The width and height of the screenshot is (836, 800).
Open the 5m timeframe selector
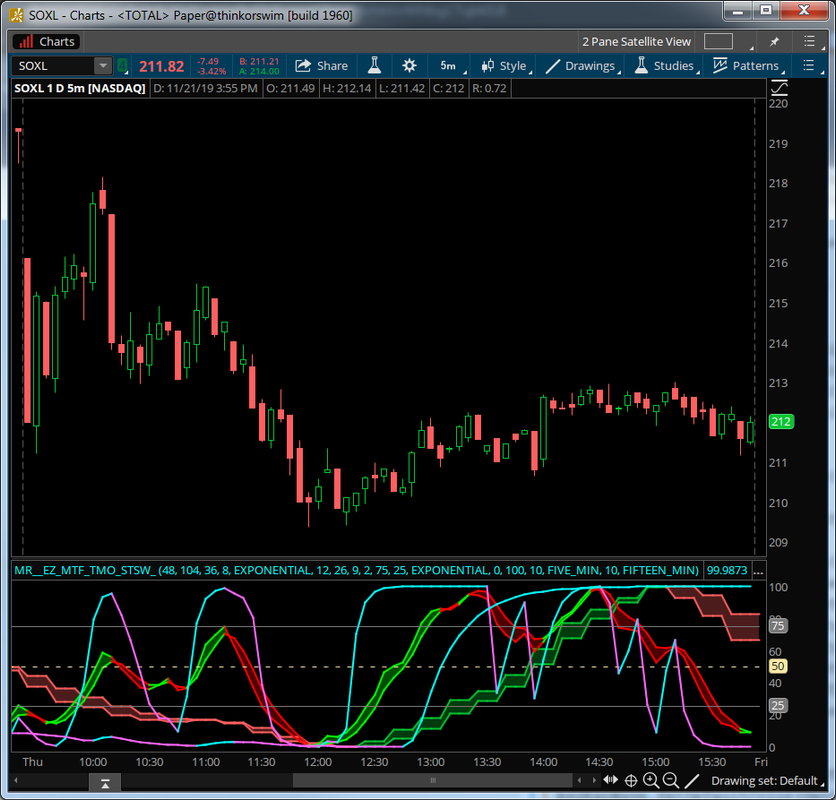[x=450, y=66]
